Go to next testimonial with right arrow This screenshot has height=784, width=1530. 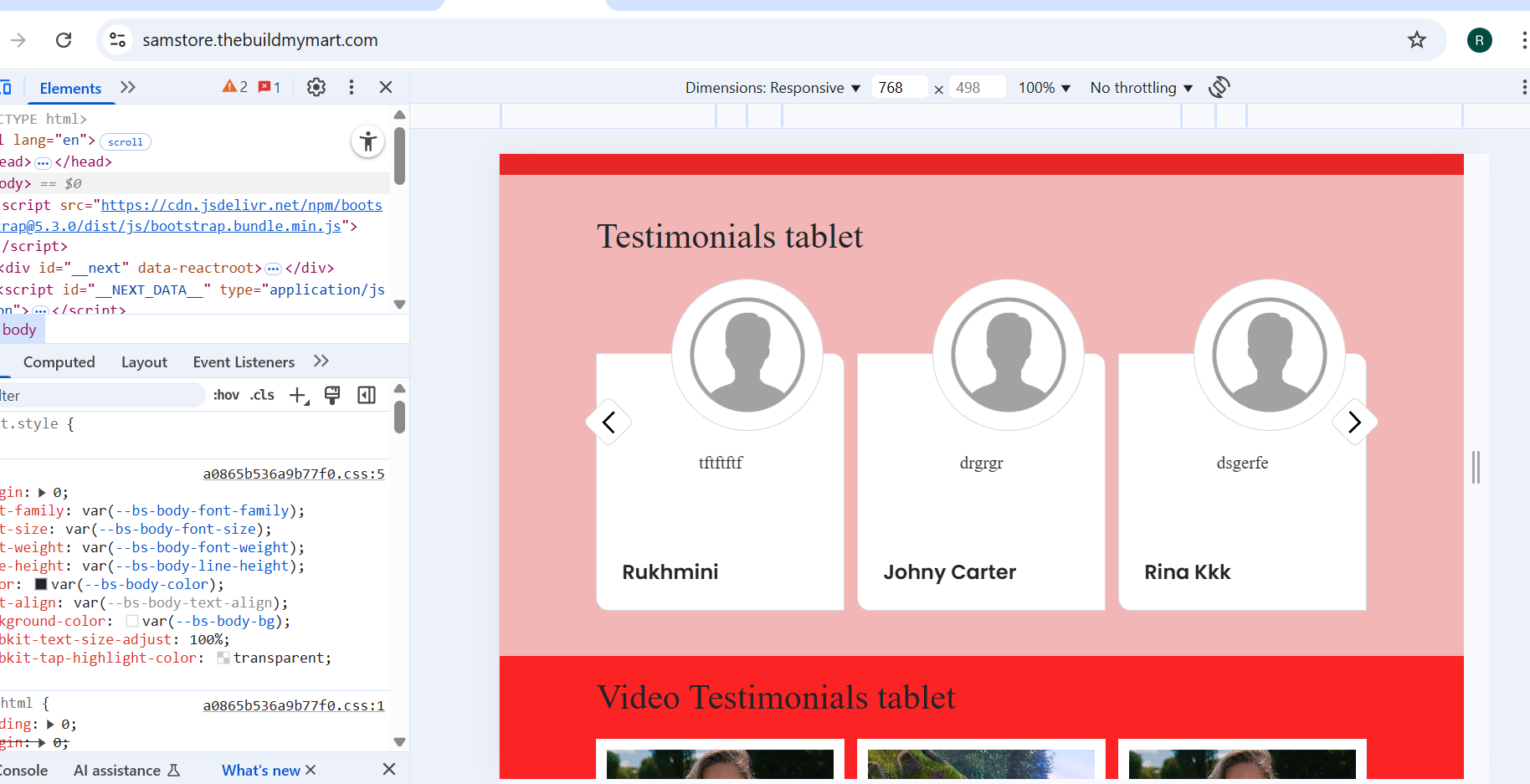coord(1354,423)
